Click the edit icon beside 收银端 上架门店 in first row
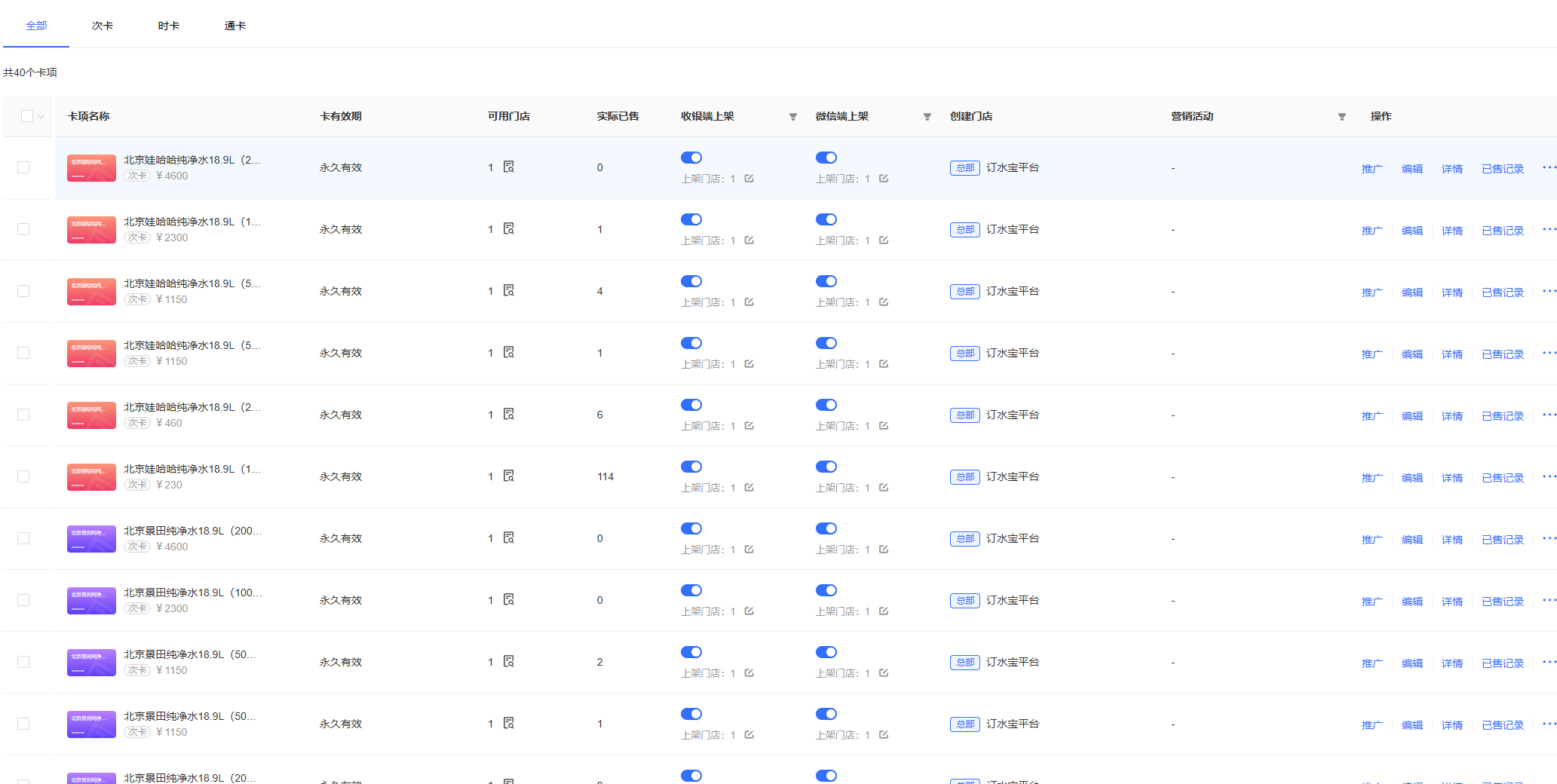The height and width of the screenshot is (784, 1557). click(749, 179)
